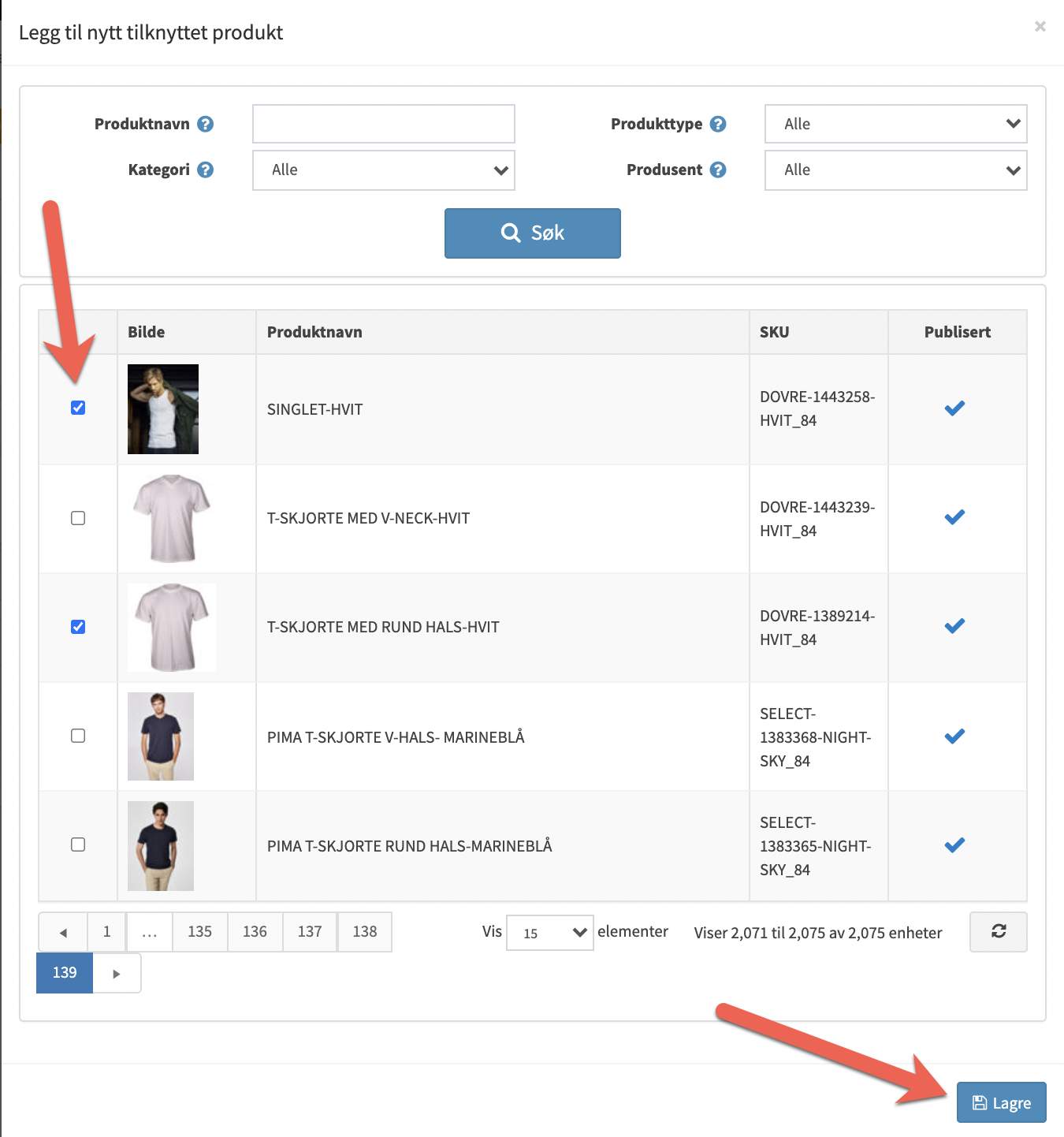Expand the Produkttype dropdown
This screenshot has height=1137, width=1064.
point(895,124)
